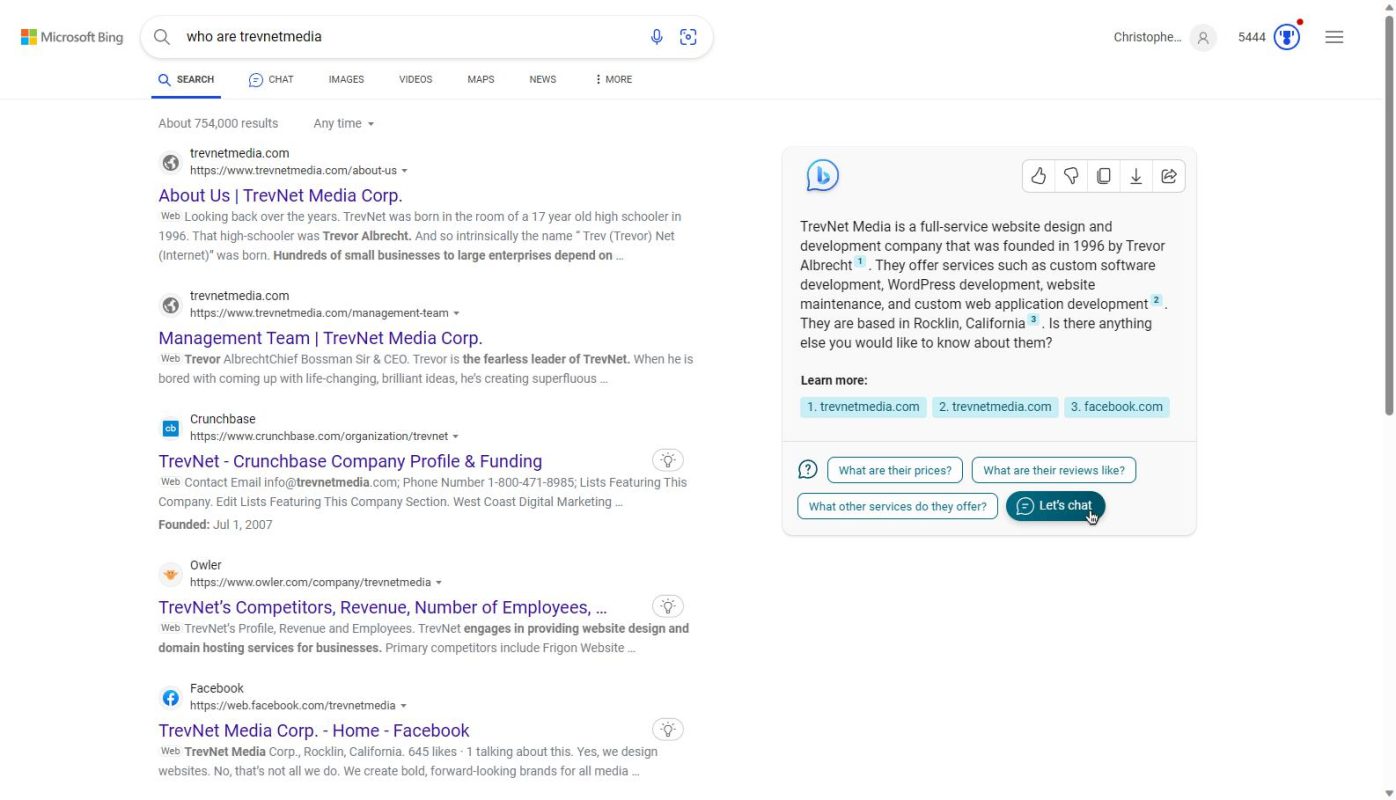Click the question mark icon in suggestions
Viewport: 1396px width, 800px height.
point(808,469)
